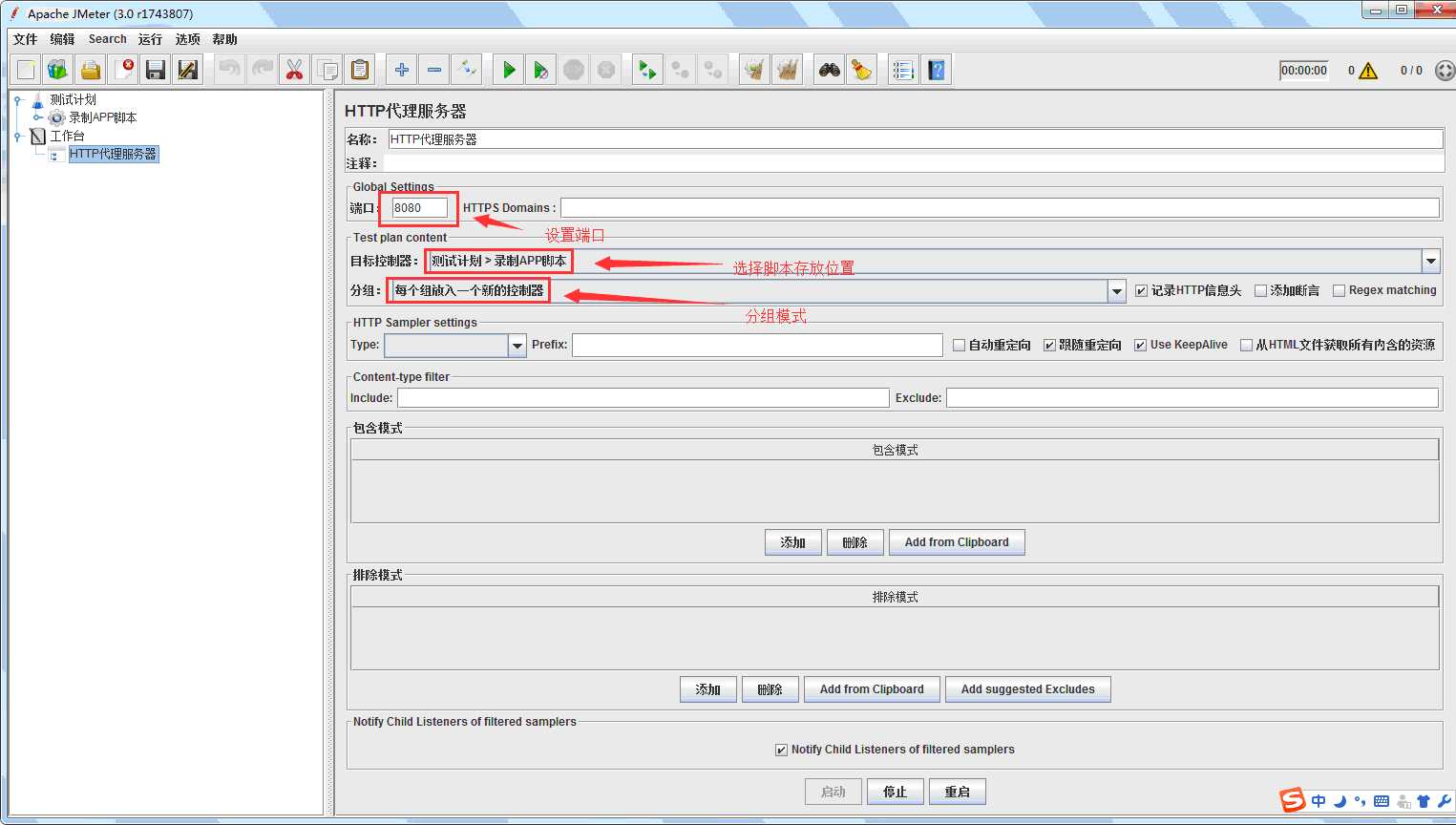The height and width of the screenshot is (825, 1456).
Task: Collapse the 工作台 tree node handle
Action: (18, 137)
